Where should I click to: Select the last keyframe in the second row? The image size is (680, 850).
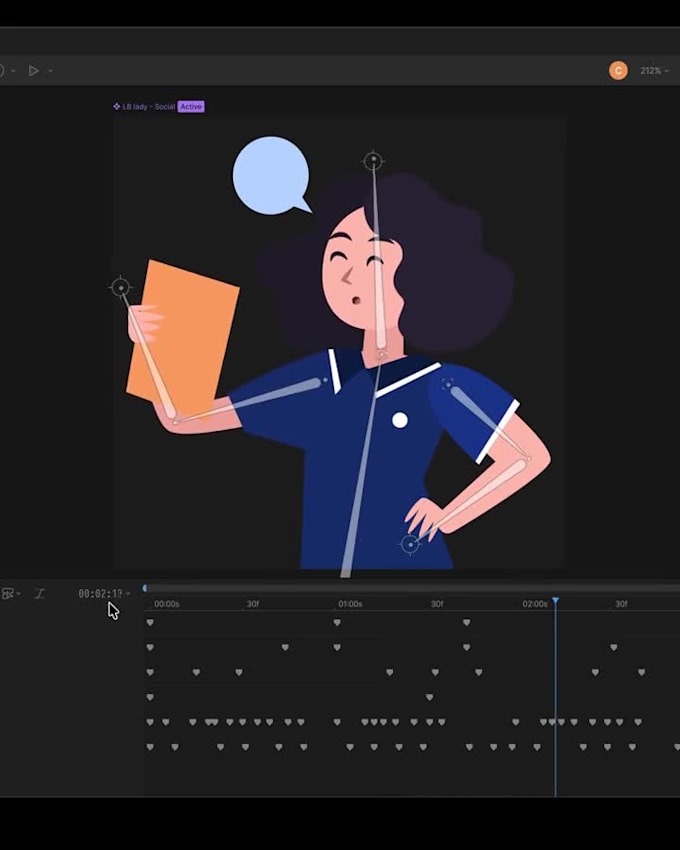tap(613, 647)
